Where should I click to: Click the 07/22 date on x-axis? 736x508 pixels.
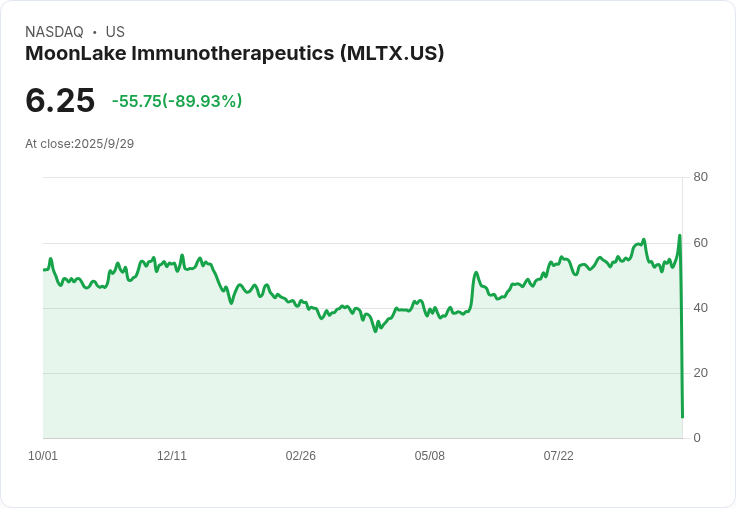tap(559, 456)
